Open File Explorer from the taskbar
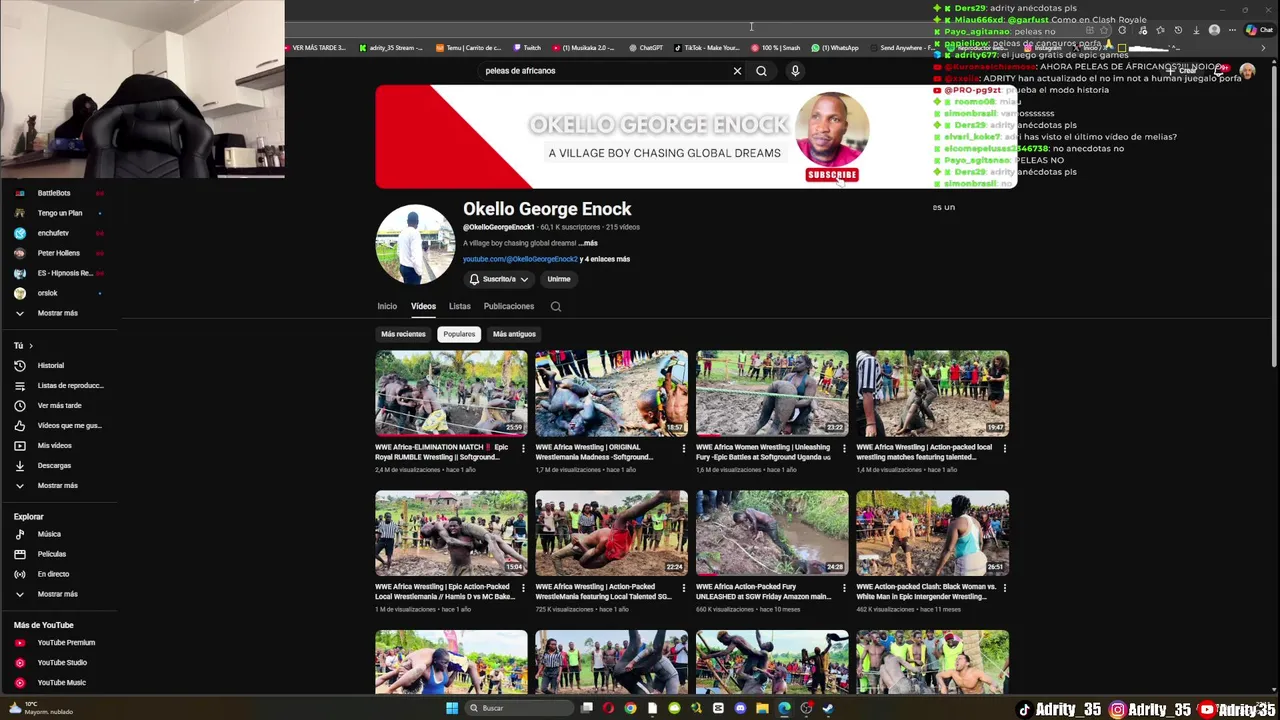Viewport: 1280px width, 720px height. pos(762,708)
